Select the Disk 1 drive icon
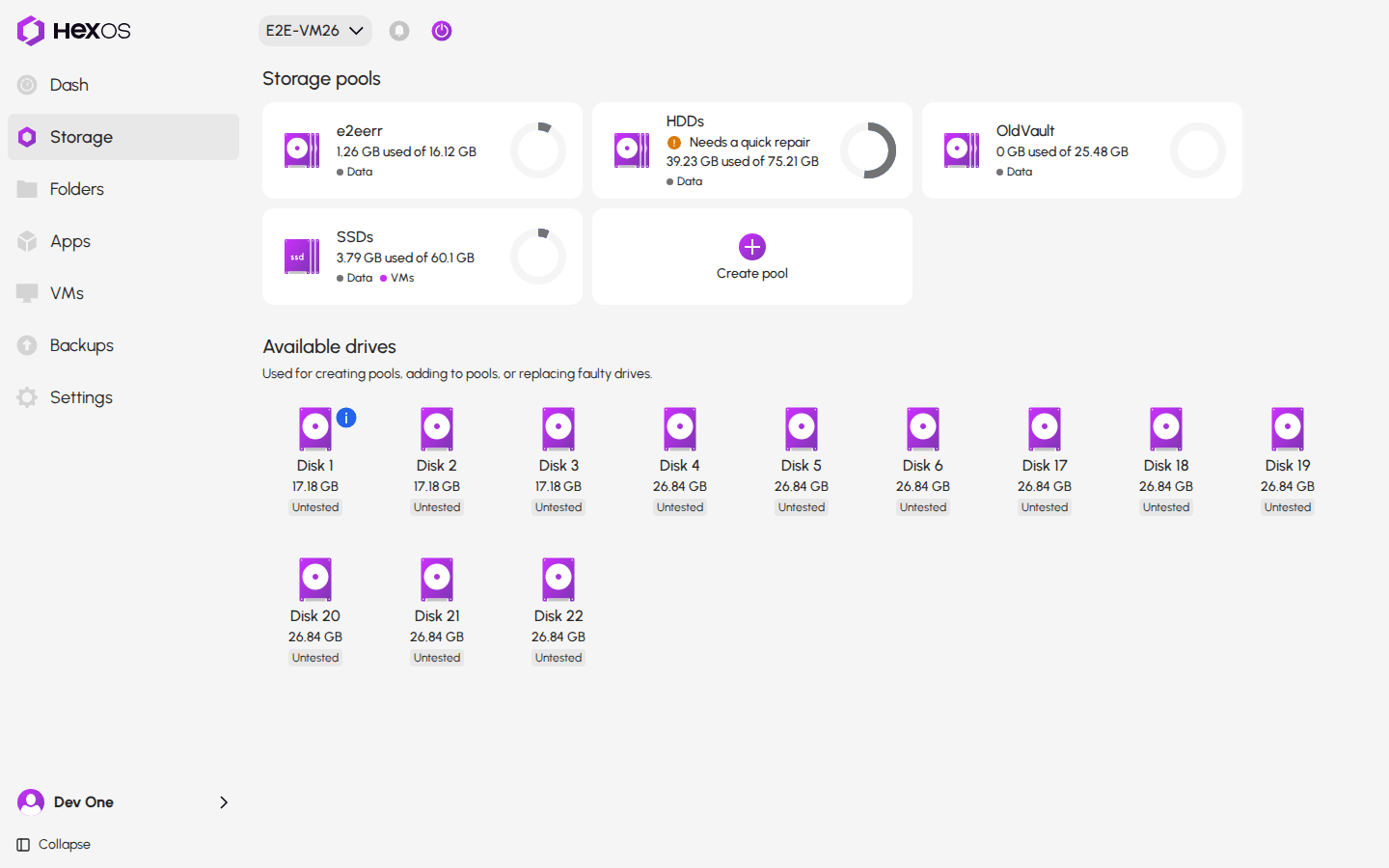The image size is (1389, 868). [315, 429]
